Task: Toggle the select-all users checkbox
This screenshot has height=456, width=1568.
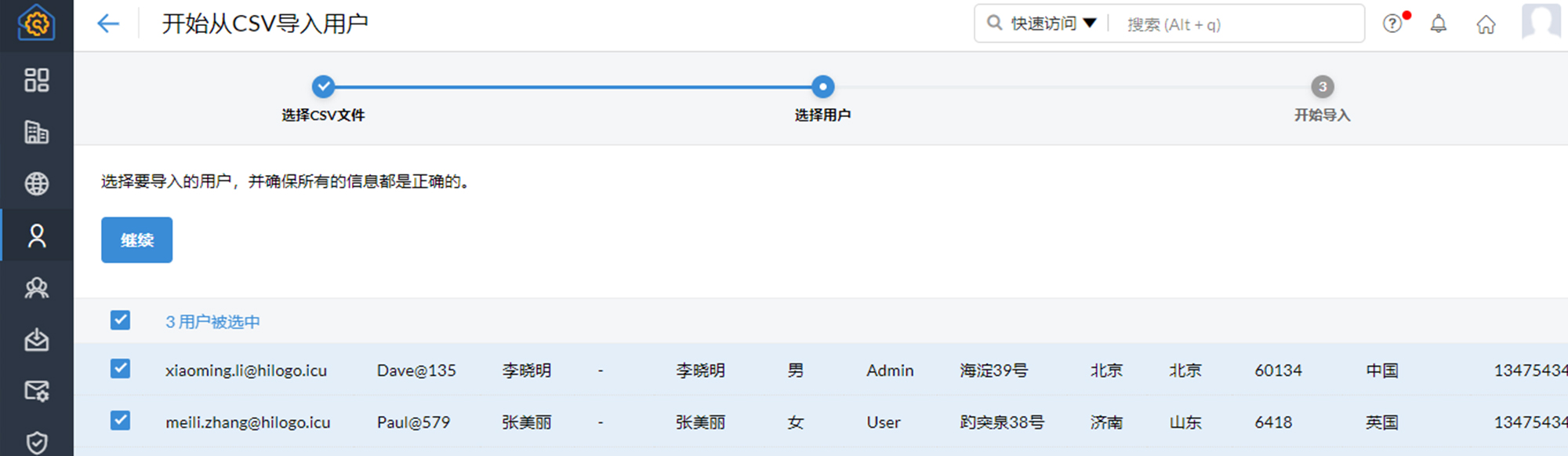Action: [x=120, y=320]
